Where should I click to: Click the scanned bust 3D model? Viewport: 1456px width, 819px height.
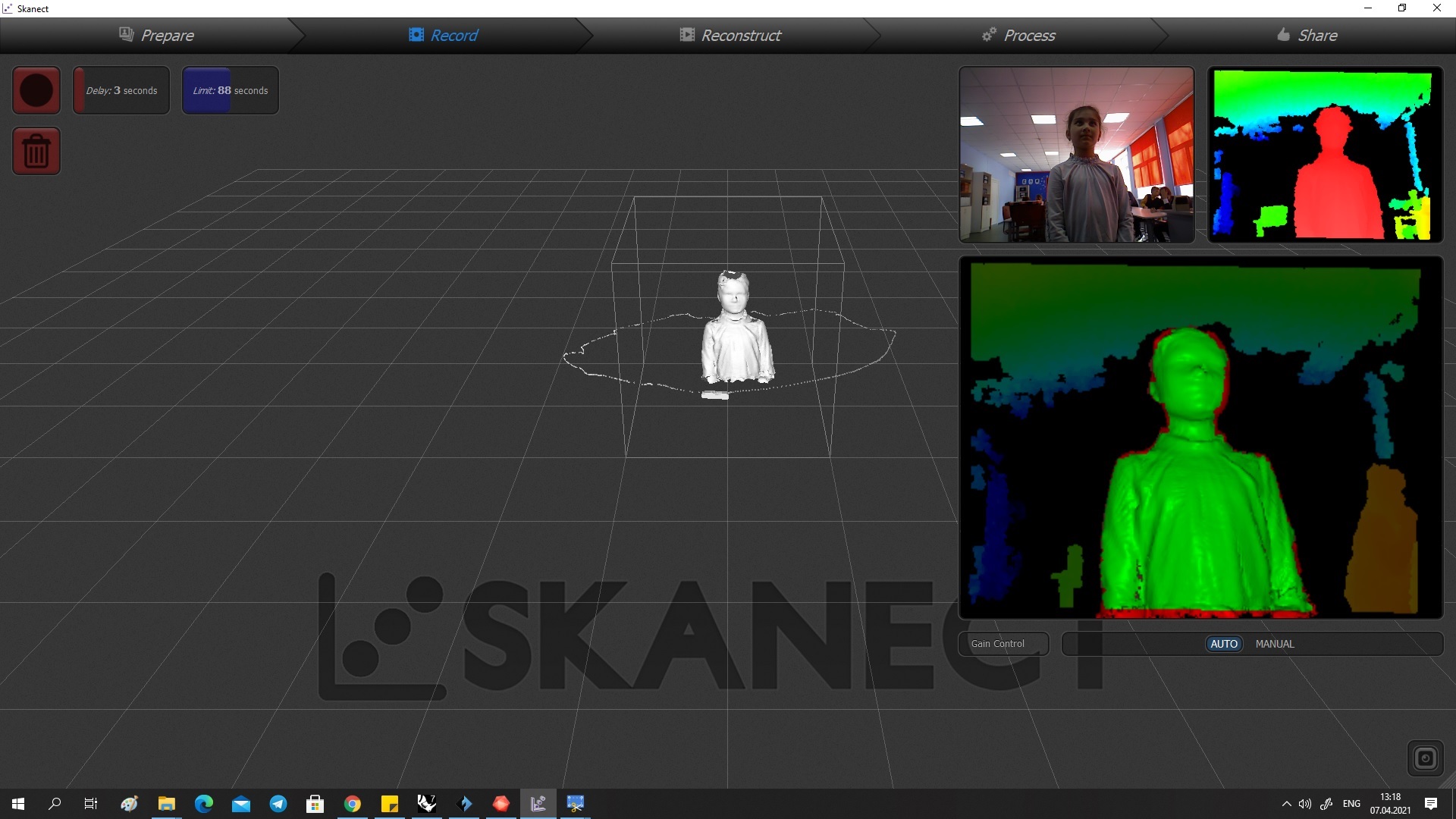point(736,328)
